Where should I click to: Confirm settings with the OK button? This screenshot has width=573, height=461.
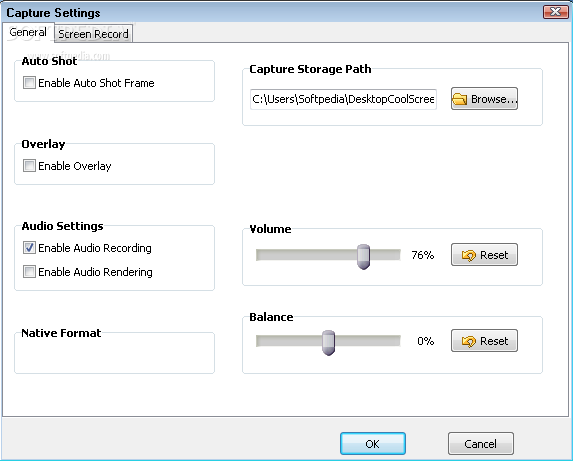pos(373,444)
